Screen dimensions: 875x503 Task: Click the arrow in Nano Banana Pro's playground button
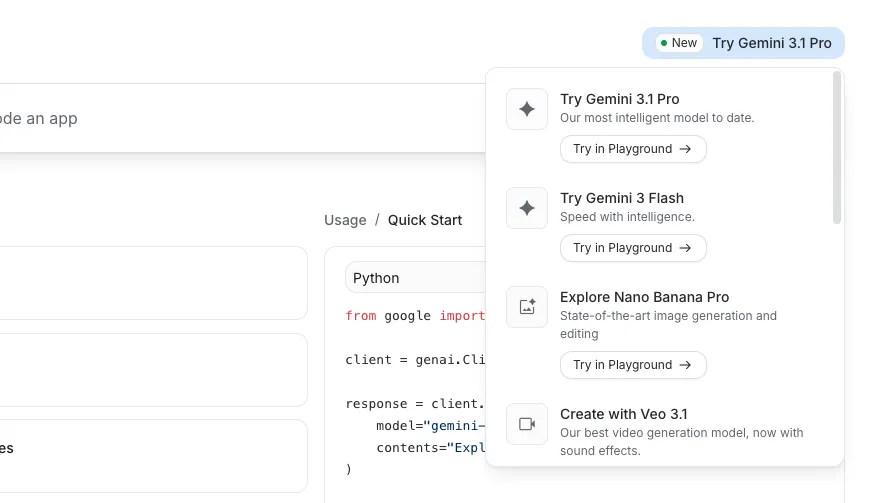tap(685, 365)
